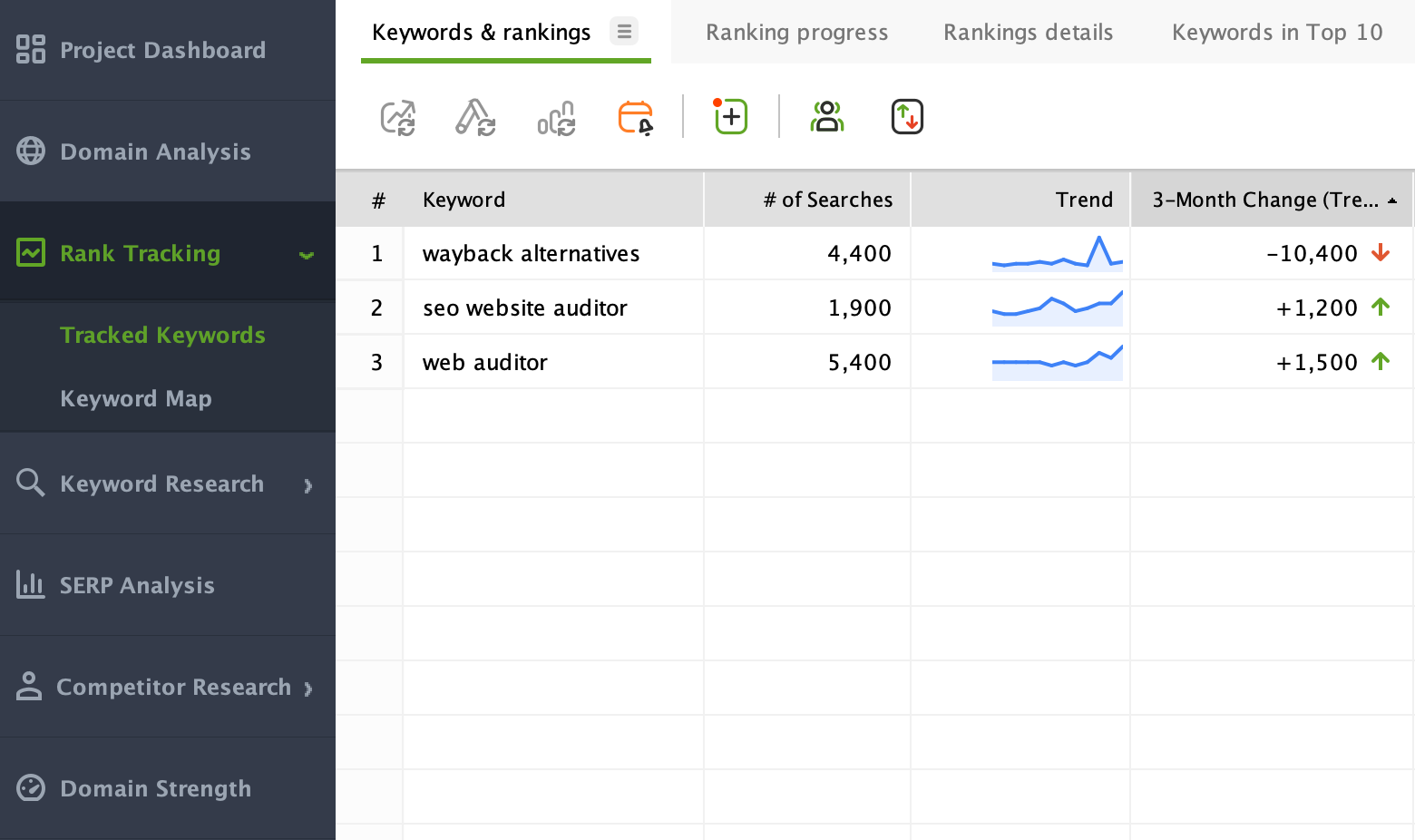Screen dimensions: 1415x840
Task: Click the seo website auditor trend sparkline
Action: click(x=1058, y=308)
